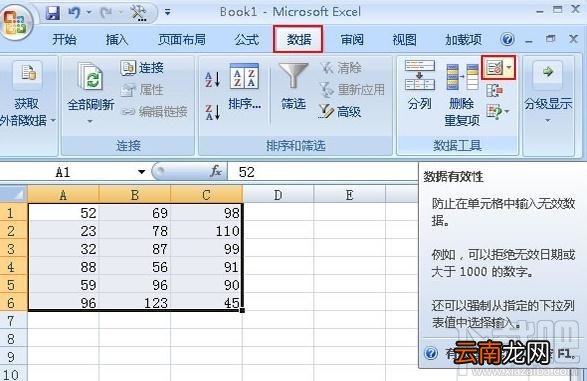This screenshot has width=587, height=381.
Task: Expand the 全部刷新 dropdown arrow
Action: pos(90,121)
